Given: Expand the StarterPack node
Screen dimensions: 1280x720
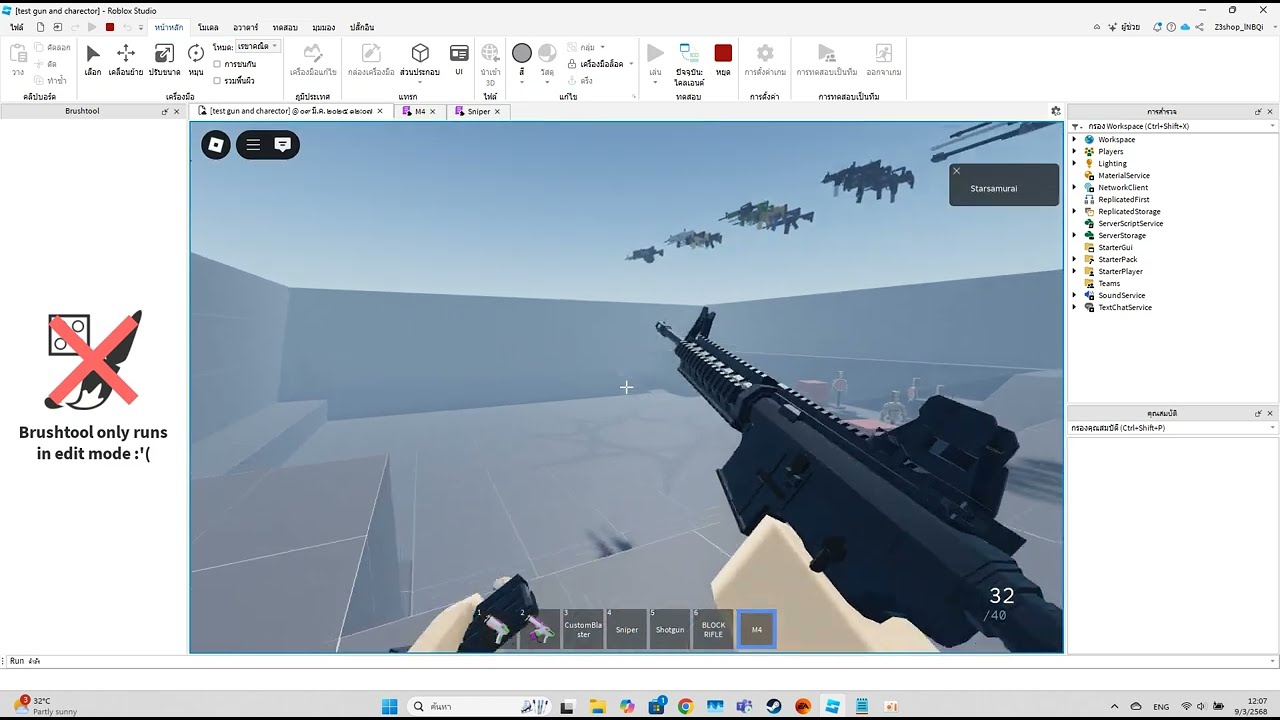Looking at the screenshot, I should coord(1075,260).
